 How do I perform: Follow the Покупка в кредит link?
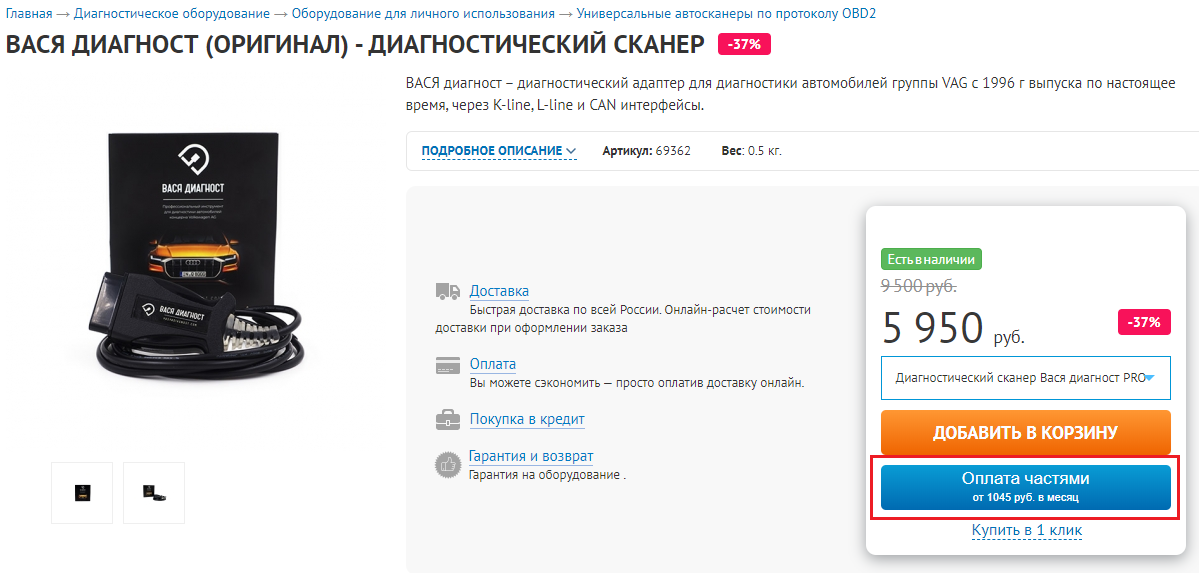tap(527, 419)
